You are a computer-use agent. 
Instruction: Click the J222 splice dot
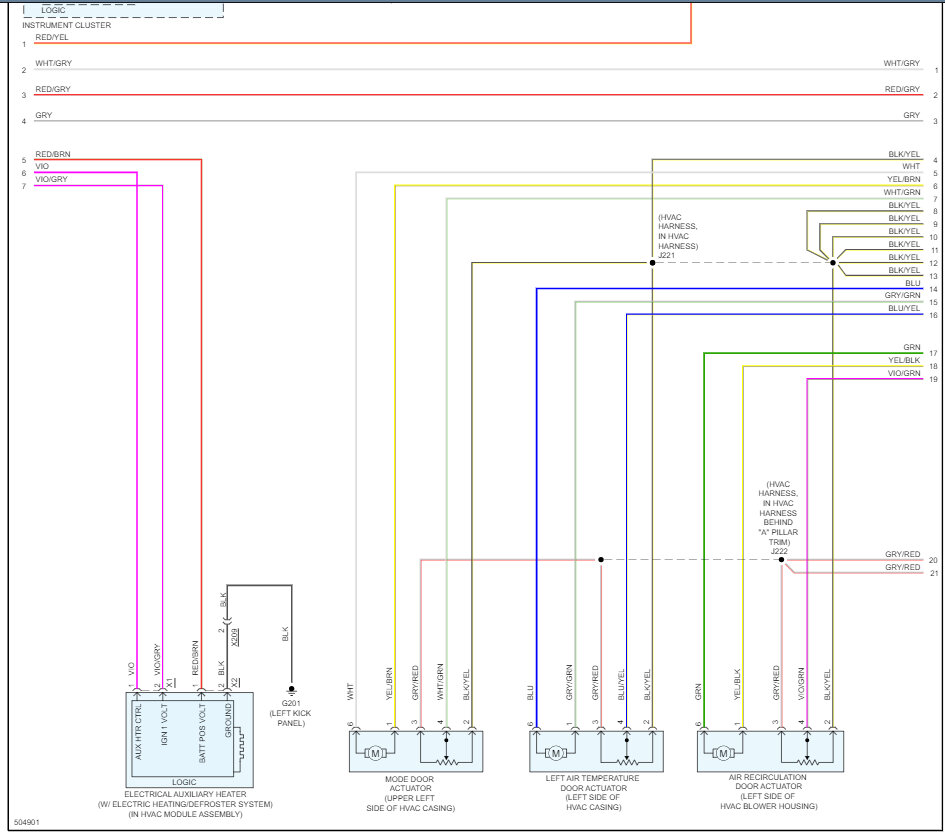[782, 559]
